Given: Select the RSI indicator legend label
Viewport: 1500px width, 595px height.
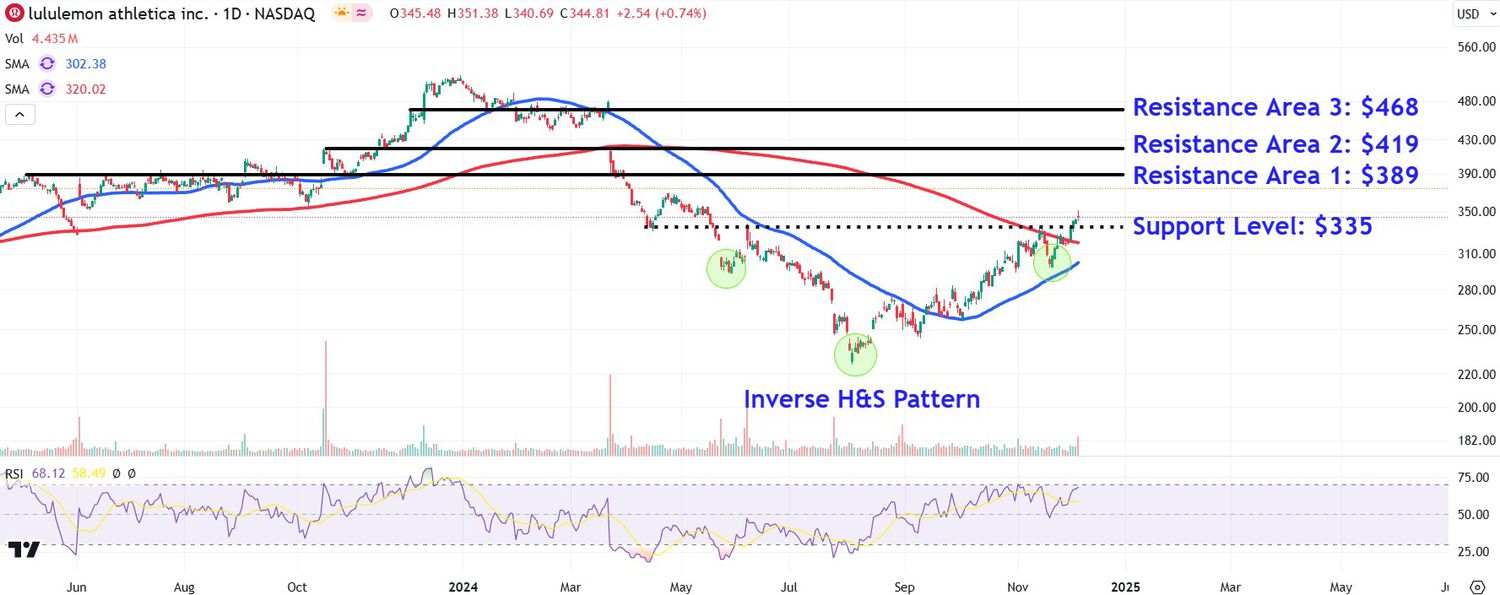Looking at the screenshot, I should click(x=14, y=473).
